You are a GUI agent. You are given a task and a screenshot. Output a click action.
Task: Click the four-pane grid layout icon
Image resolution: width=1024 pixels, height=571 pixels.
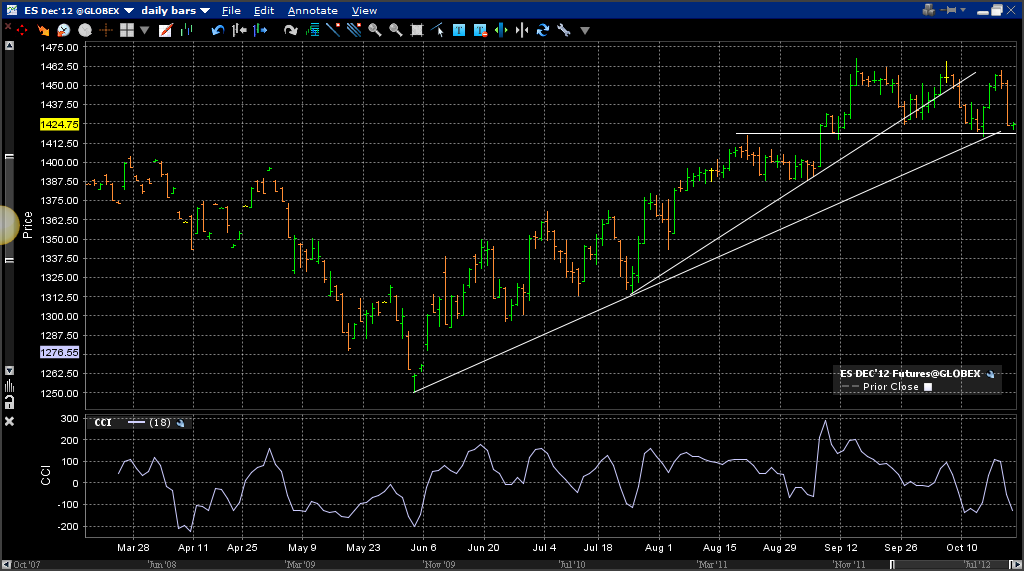127,30
